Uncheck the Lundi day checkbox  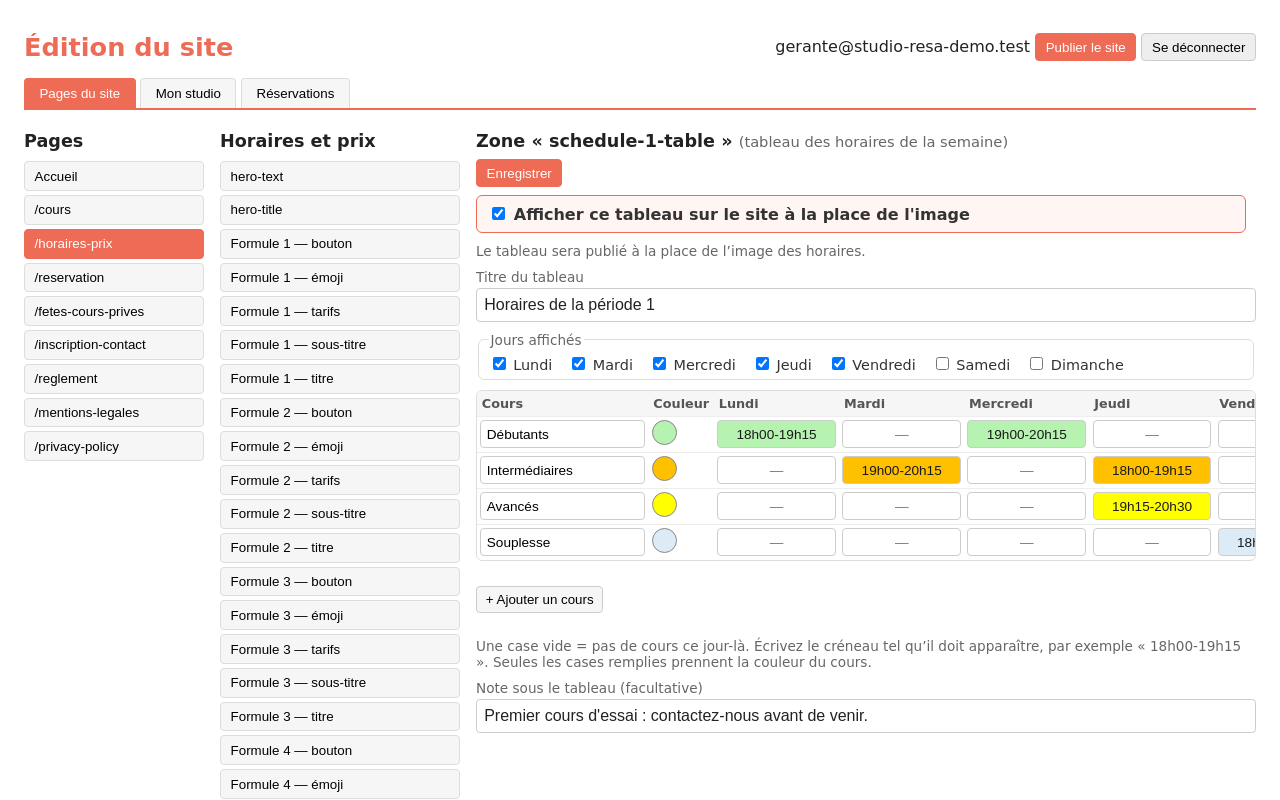499,364
